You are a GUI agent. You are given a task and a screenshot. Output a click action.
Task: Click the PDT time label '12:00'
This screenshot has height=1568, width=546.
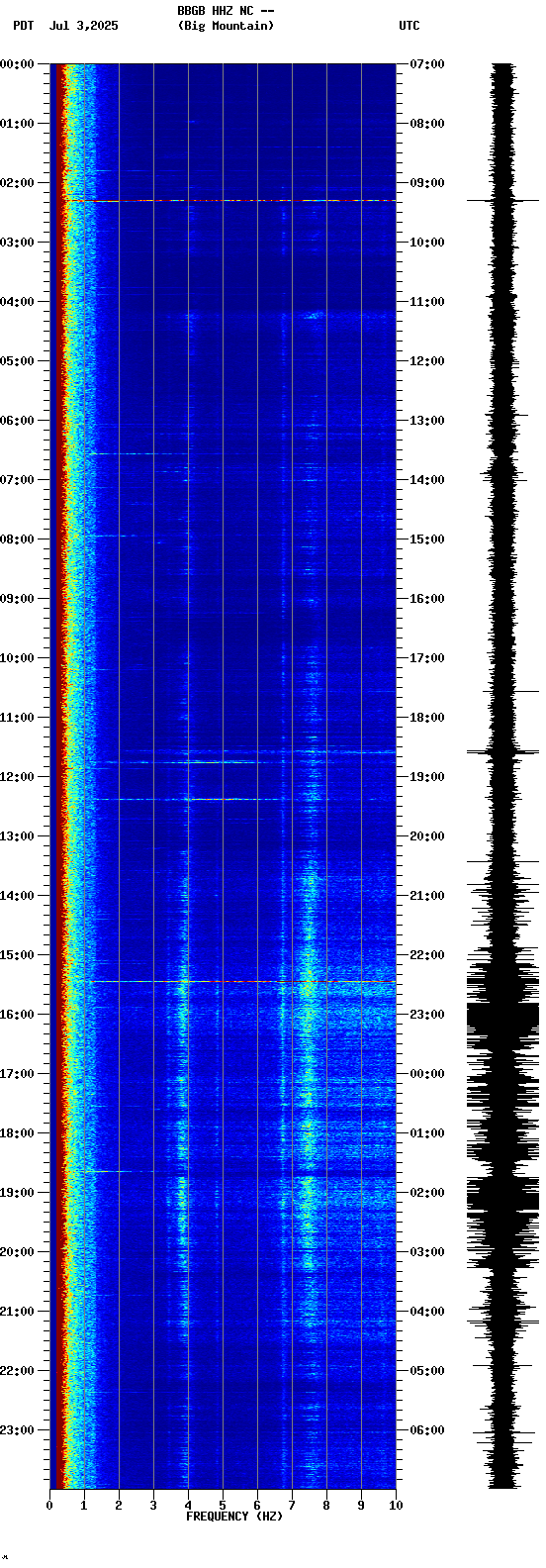tap(17, 777)
